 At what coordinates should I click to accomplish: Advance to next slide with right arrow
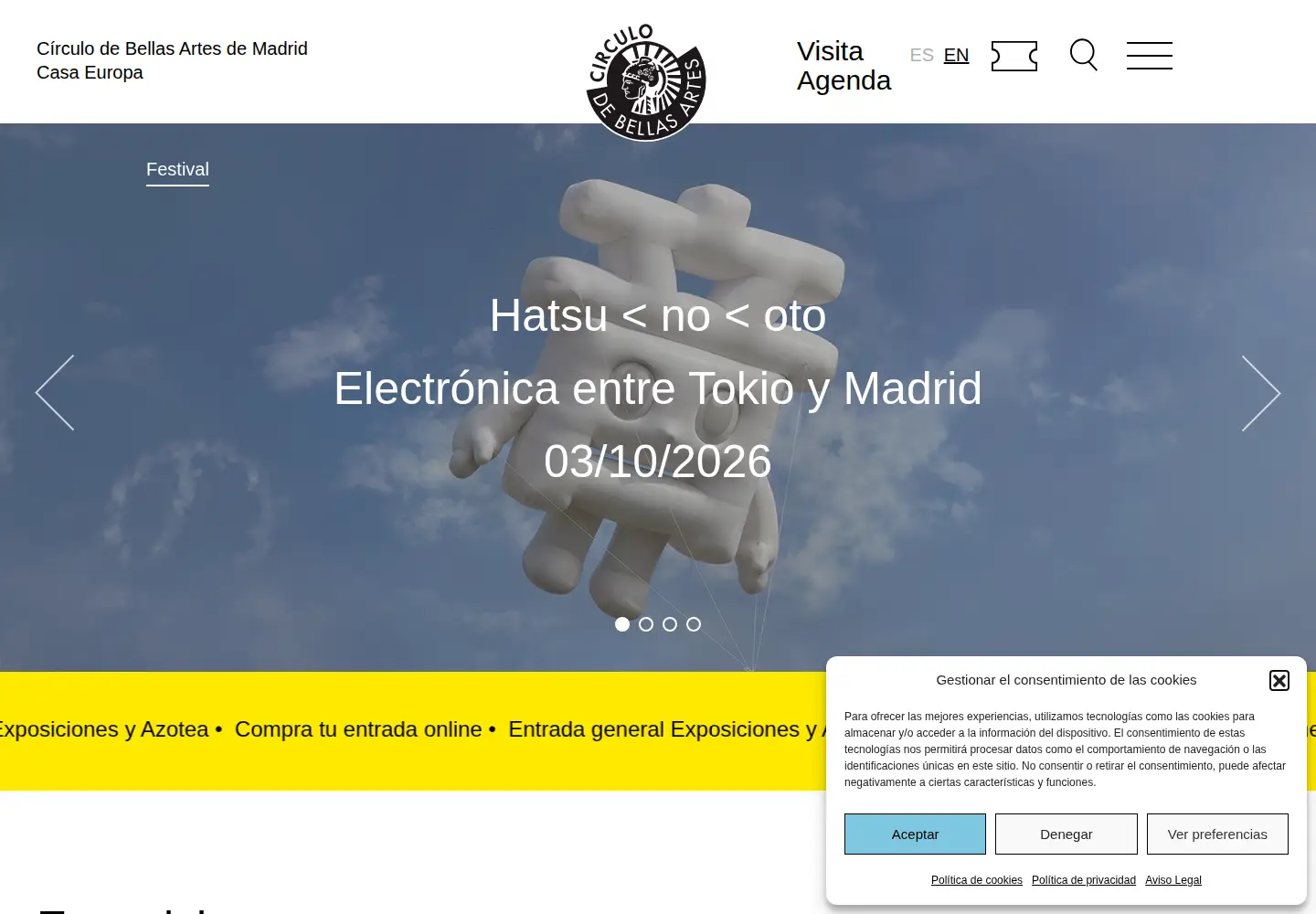1261,393
